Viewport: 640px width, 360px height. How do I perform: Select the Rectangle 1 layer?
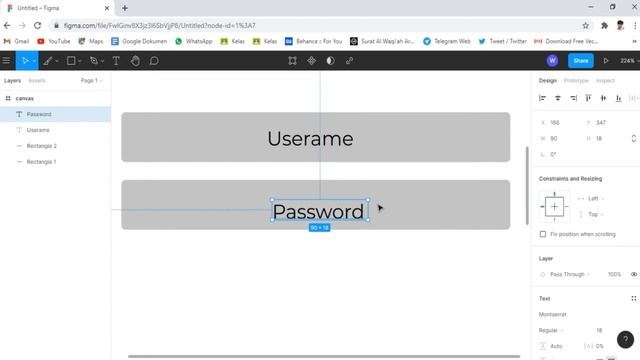pyautogui.click(x=55, y=162)
